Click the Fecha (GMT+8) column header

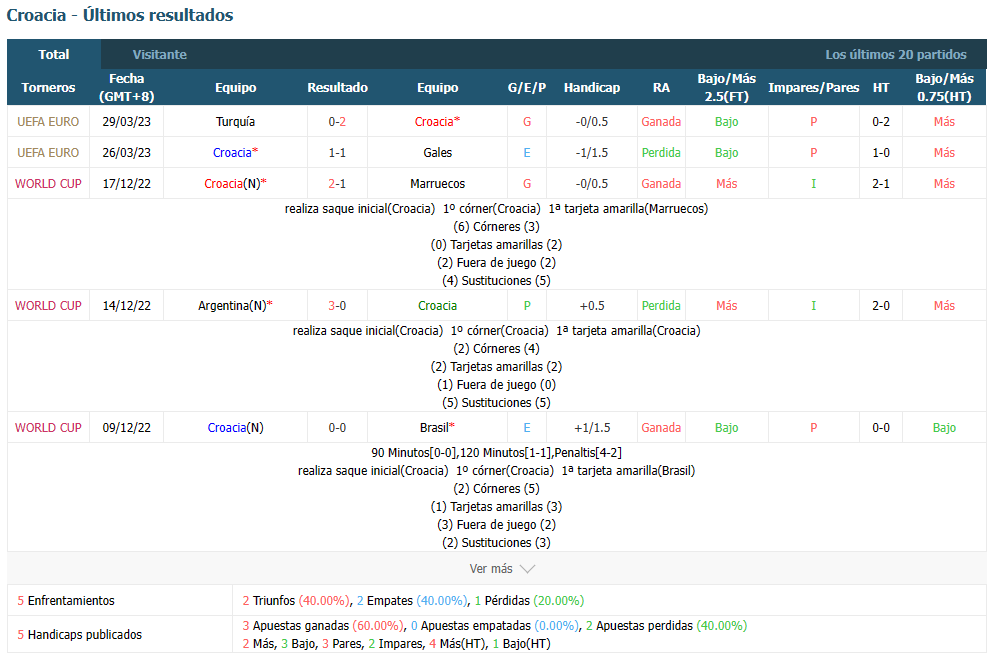point(127,88)
